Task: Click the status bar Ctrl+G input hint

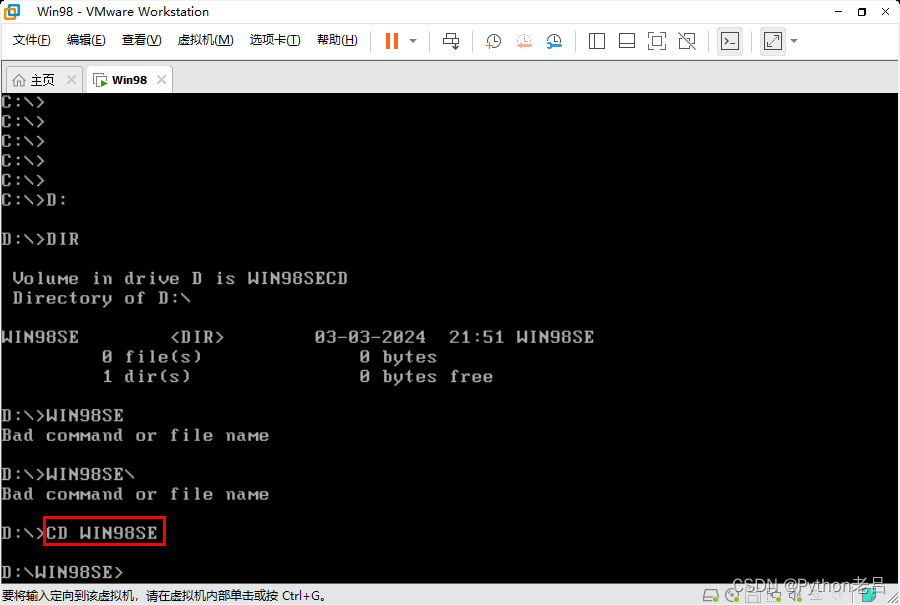Action: pos(164,596)
